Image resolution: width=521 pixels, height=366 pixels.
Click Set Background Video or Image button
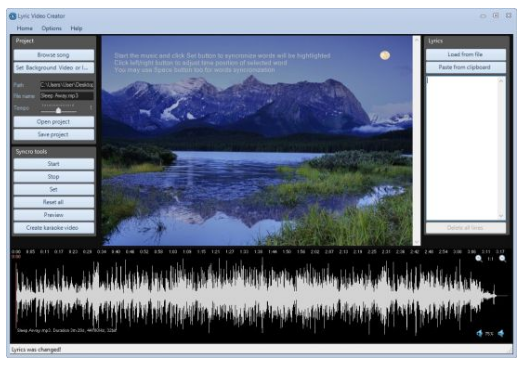click(54, 68)
